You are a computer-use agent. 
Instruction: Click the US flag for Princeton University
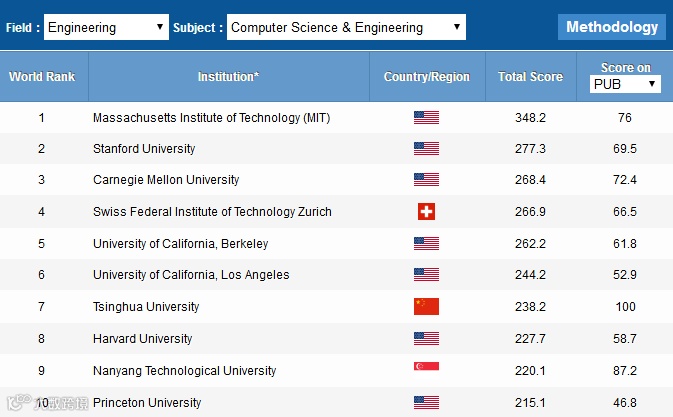click(x=426, y=403)
